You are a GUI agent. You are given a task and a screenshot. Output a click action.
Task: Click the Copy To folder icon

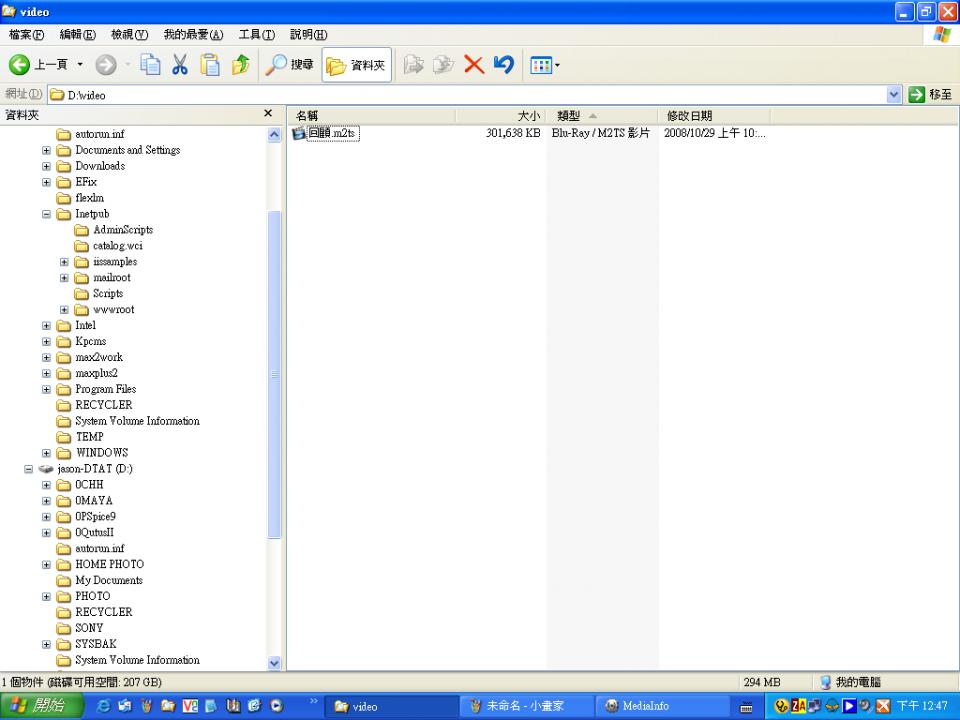pos(444,64)
